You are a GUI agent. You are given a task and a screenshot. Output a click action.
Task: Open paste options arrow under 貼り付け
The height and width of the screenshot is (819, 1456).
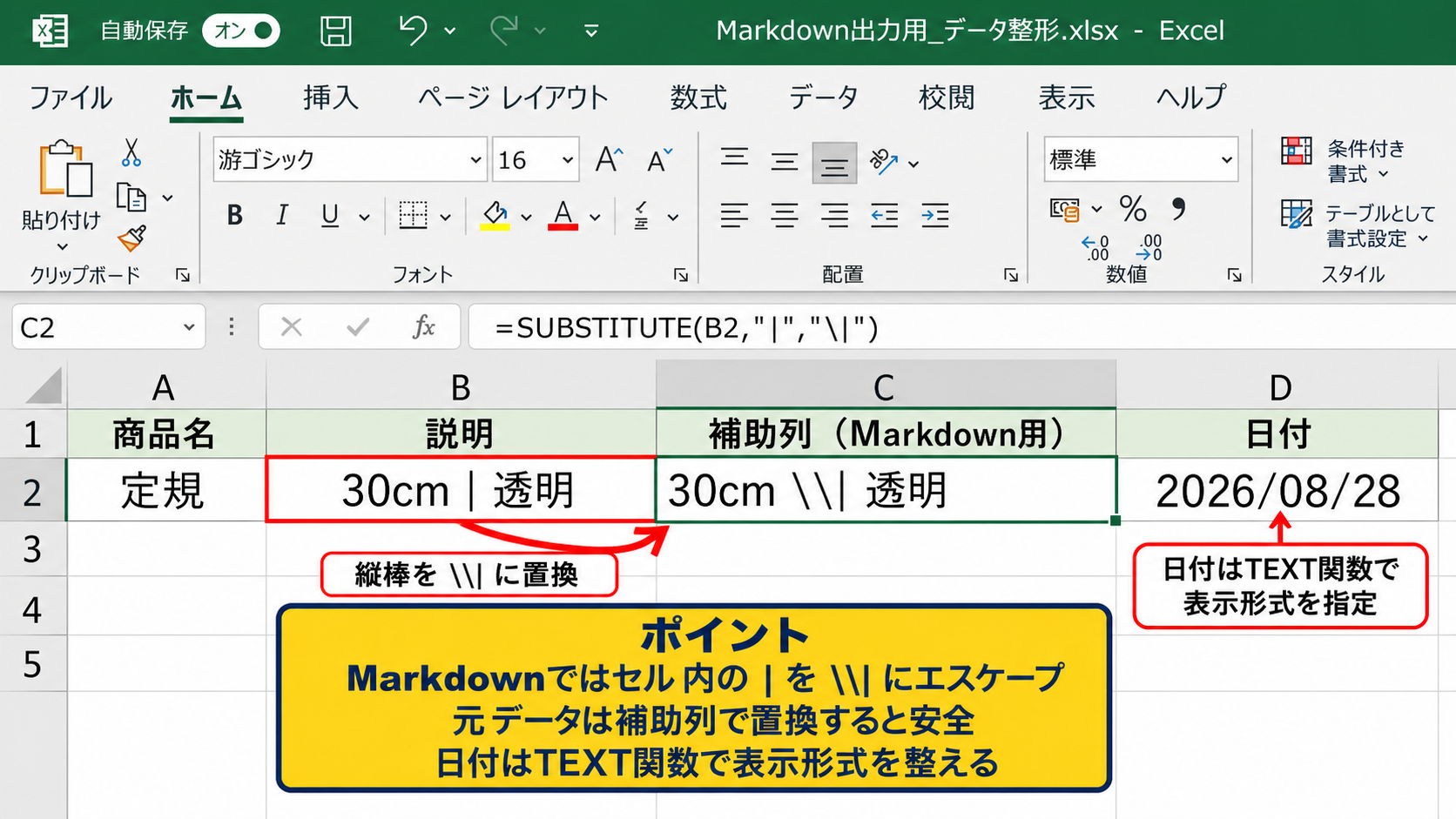62,247
